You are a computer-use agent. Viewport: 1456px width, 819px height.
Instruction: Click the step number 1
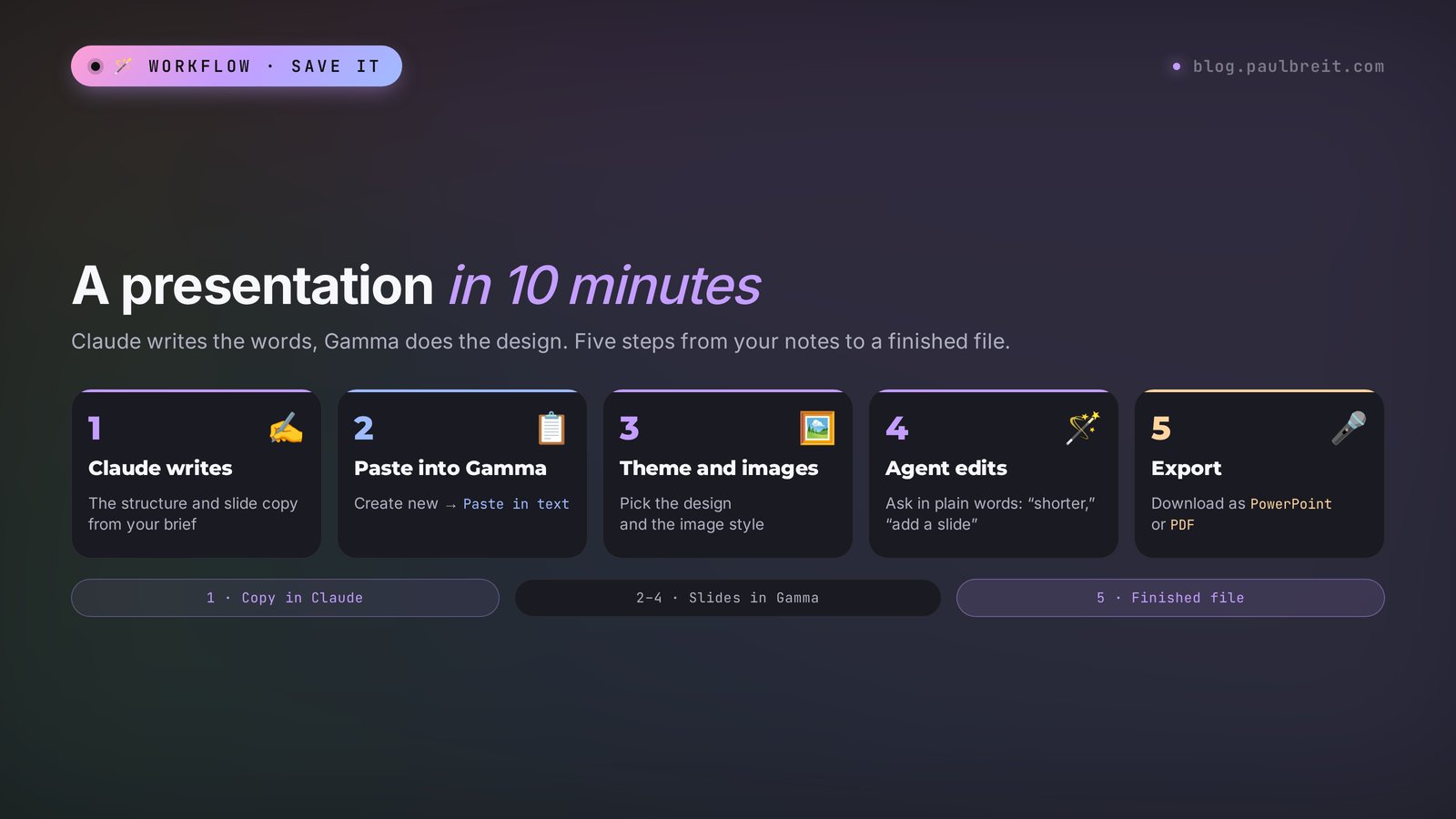[95, 428]
